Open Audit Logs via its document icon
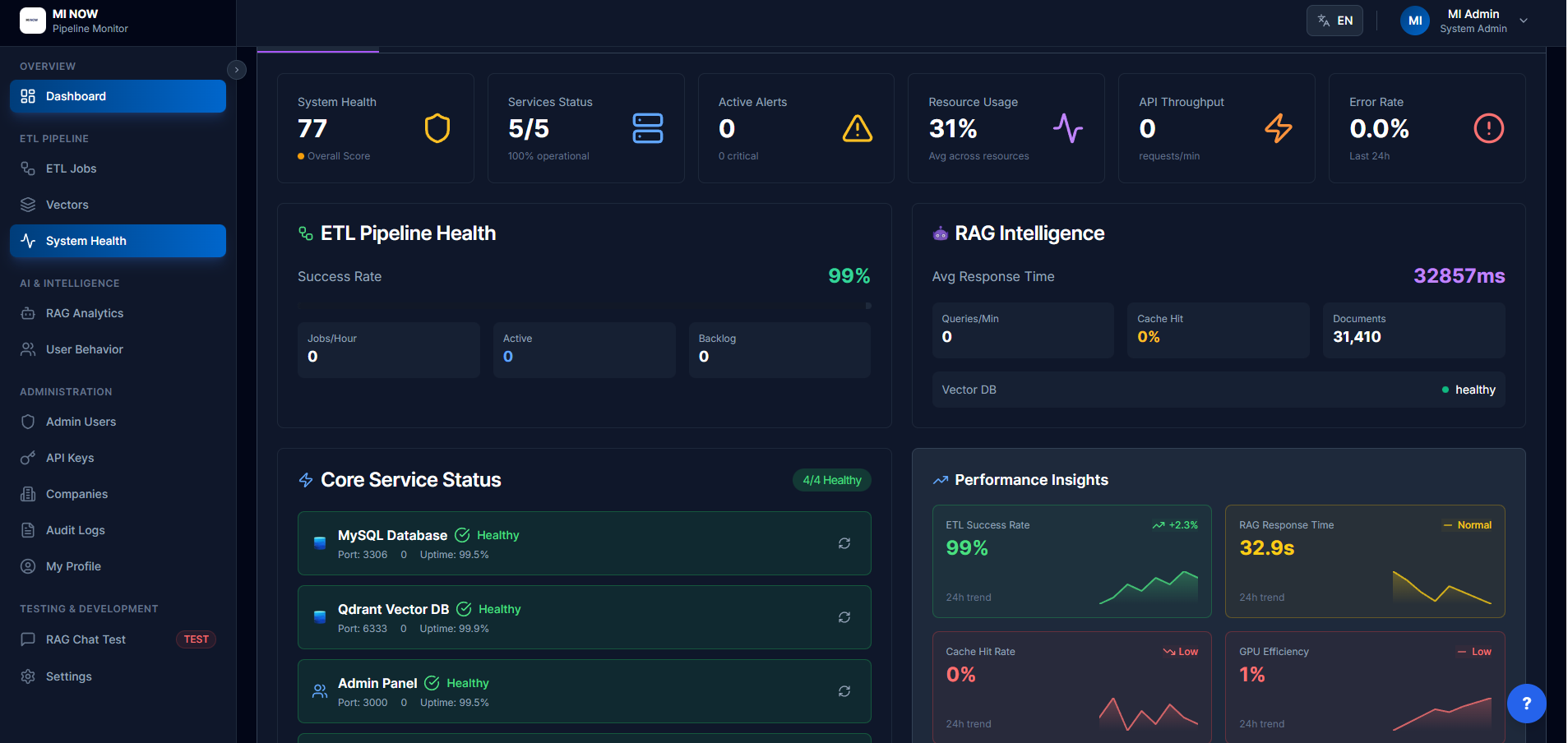The image size is (1568, 743). pyautogui.click(x=28, y=530)
